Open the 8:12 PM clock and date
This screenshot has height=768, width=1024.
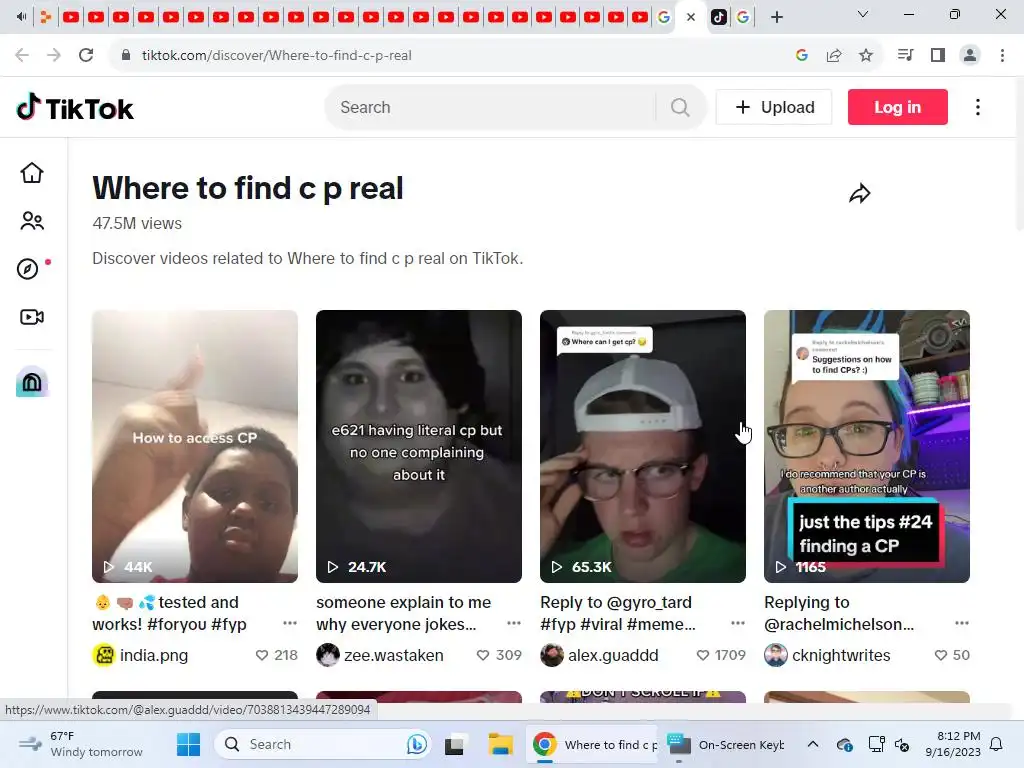[x=953, y=744]
